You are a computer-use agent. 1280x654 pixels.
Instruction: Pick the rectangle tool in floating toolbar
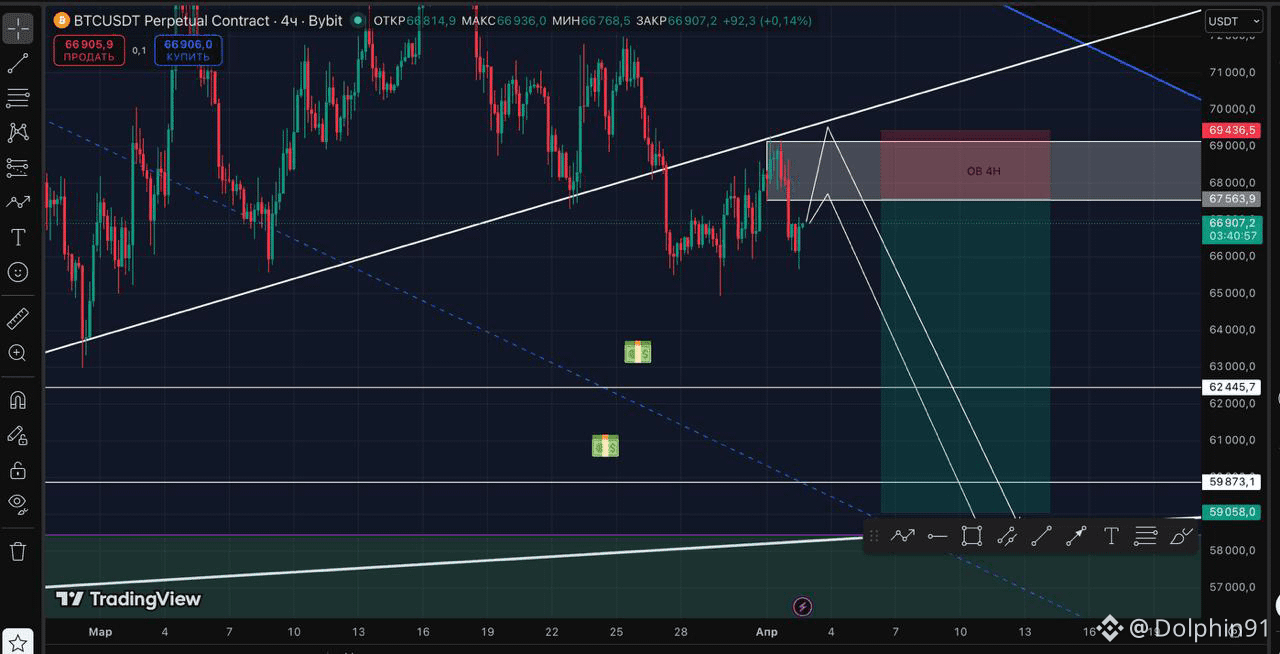pyautogui.click(x=971, y=536)
